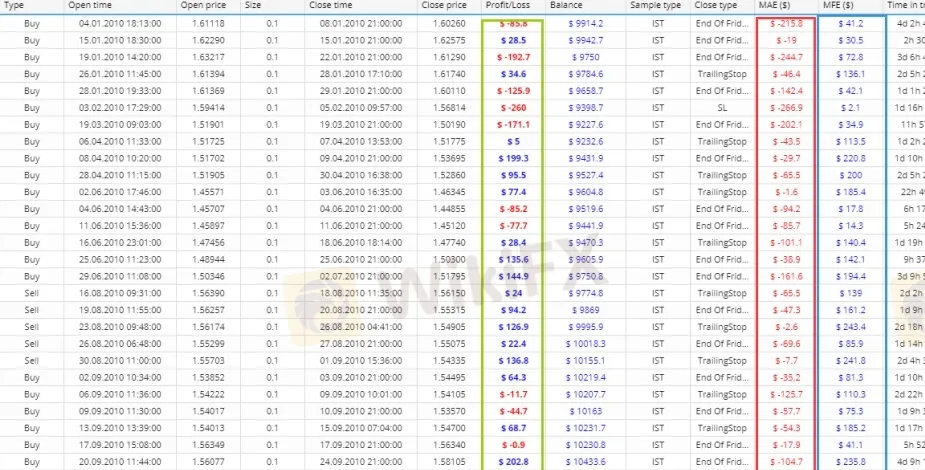Viewport: 925px width, 470px height.
Task: Click profit/loss value $ -0.9
Action: [513, 444]
